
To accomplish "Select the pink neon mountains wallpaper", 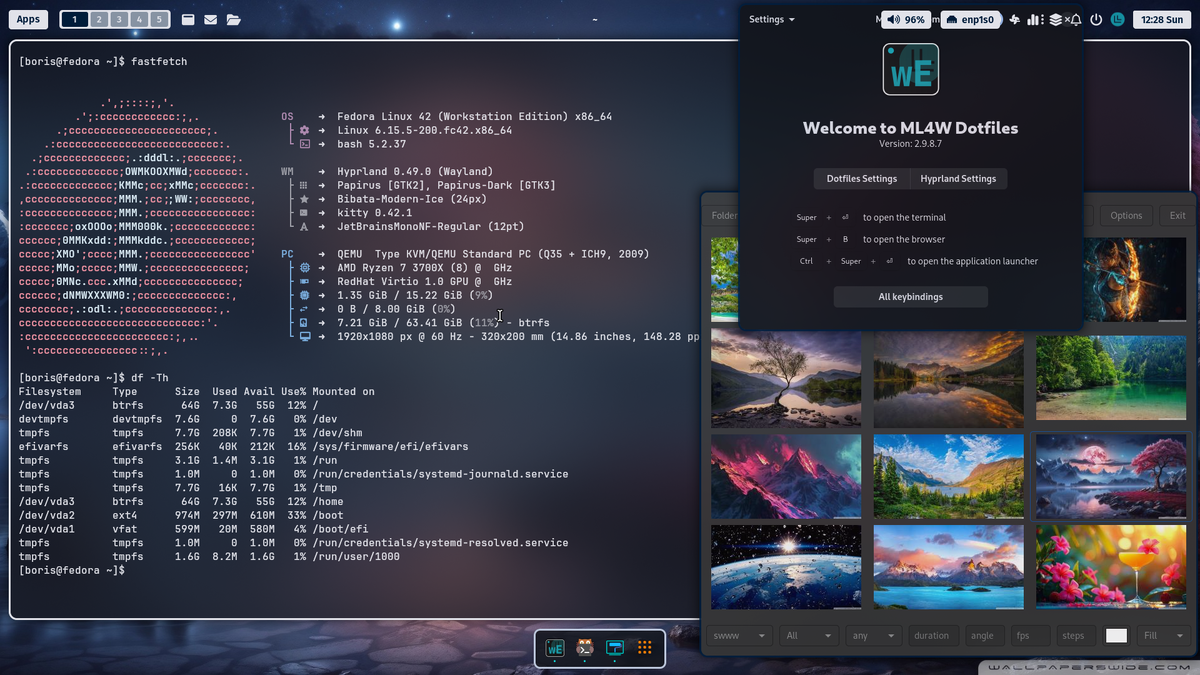I will (x=786, y=475).
